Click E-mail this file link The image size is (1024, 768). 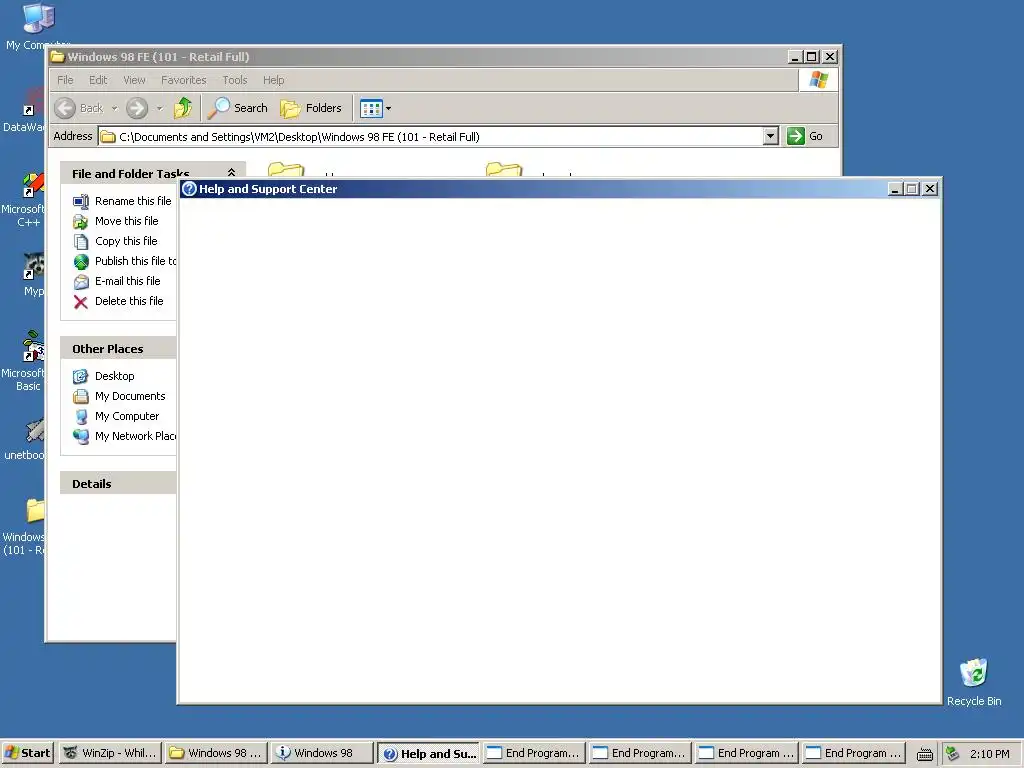tap(127, 281)
